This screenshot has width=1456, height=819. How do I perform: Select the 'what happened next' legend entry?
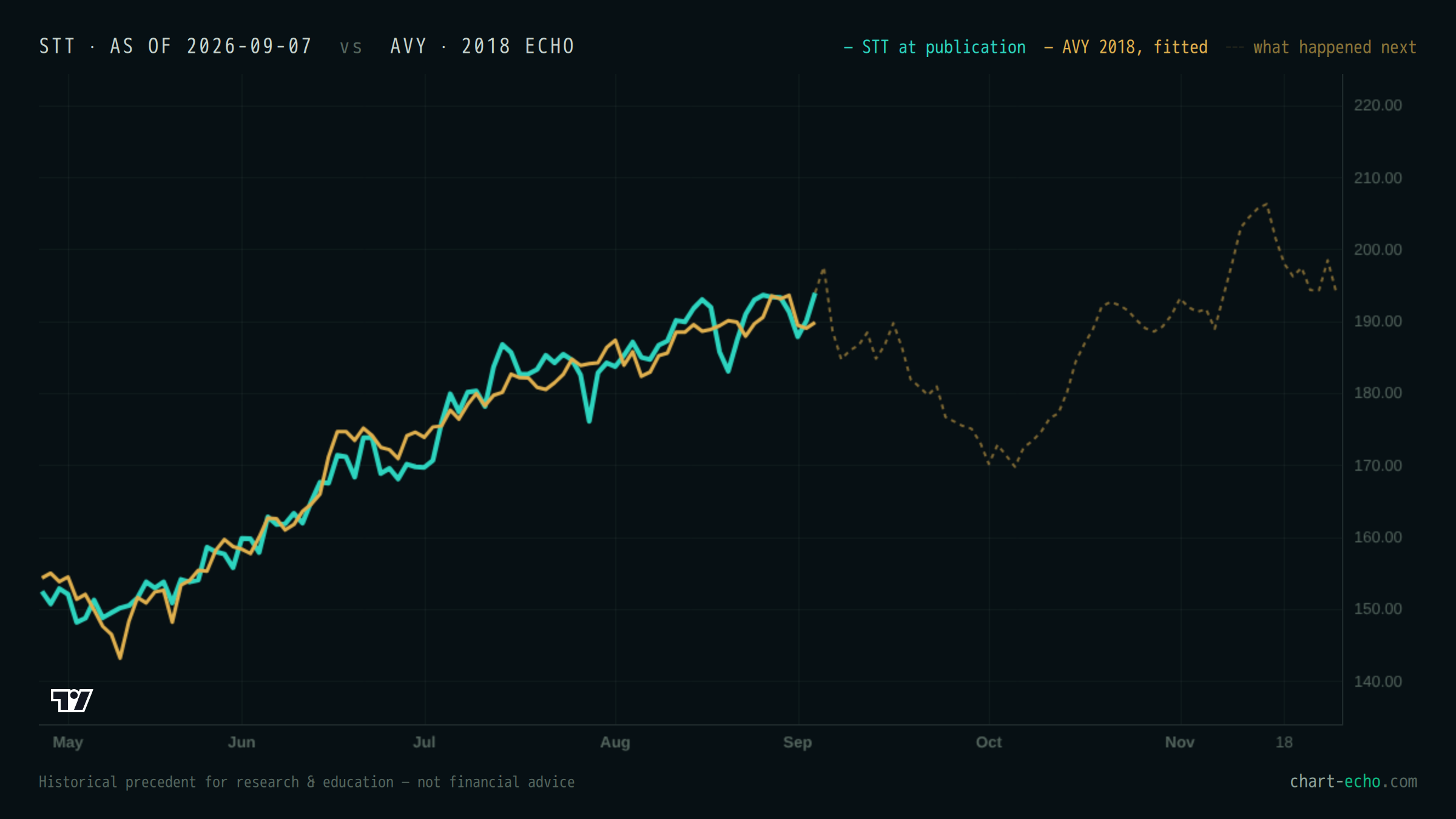[1321, 47]
